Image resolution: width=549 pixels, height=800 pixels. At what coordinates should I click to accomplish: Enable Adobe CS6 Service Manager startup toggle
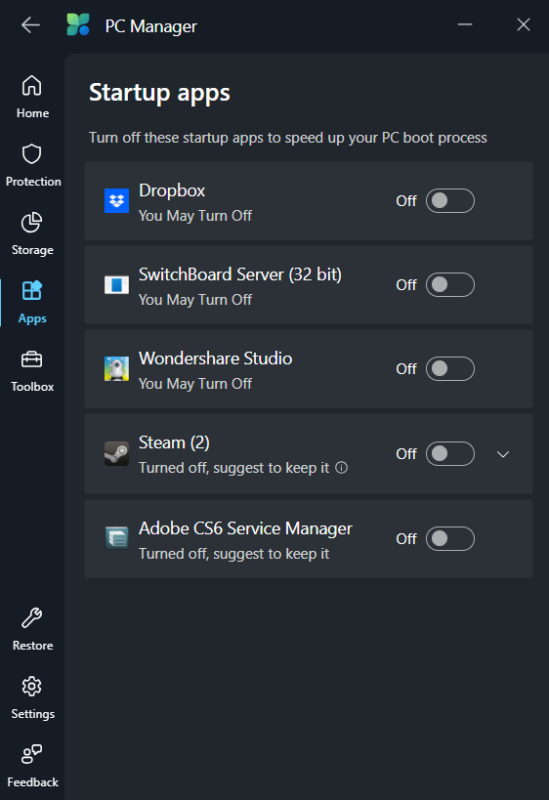(x=450, y=538)
